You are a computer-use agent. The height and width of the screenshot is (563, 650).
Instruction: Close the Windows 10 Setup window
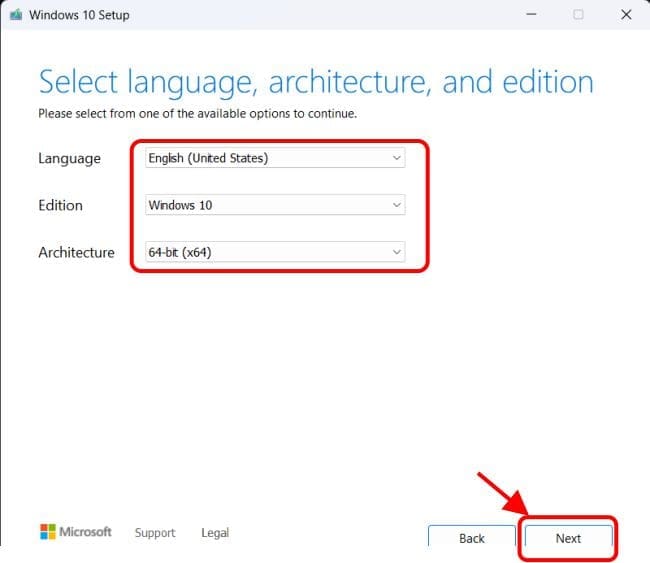(626, 15)
